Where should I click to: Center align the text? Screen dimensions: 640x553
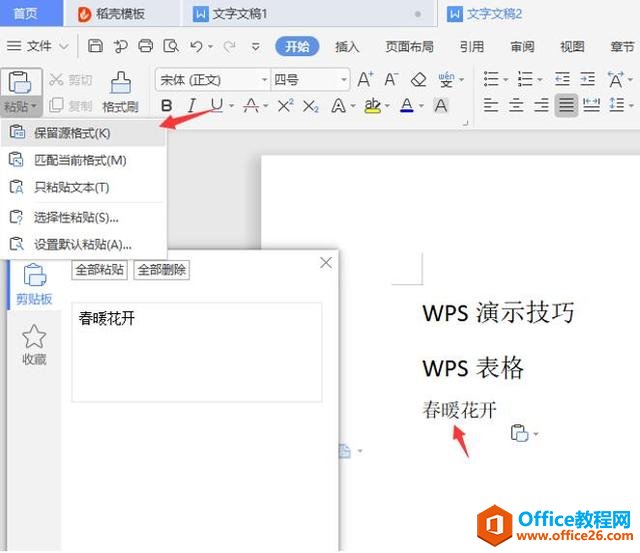516,106
